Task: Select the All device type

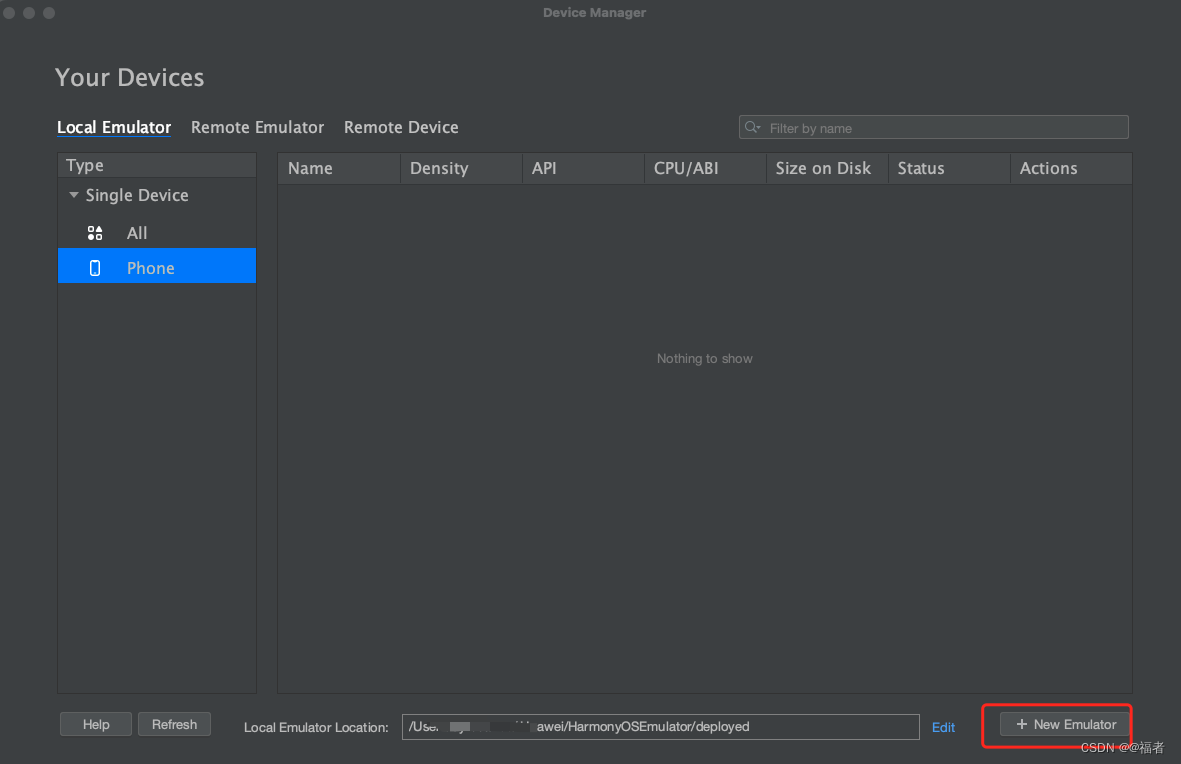Action: [157, 233]
